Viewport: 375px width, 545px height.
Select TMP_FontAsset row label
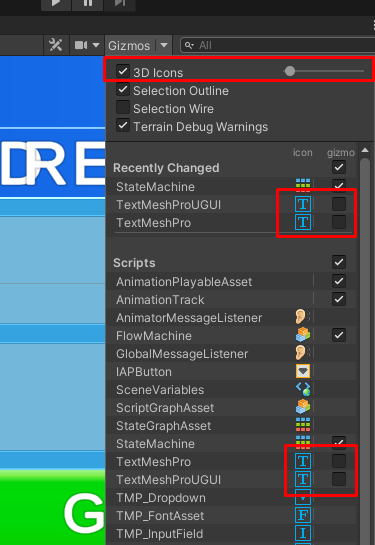tap(160, 516)
